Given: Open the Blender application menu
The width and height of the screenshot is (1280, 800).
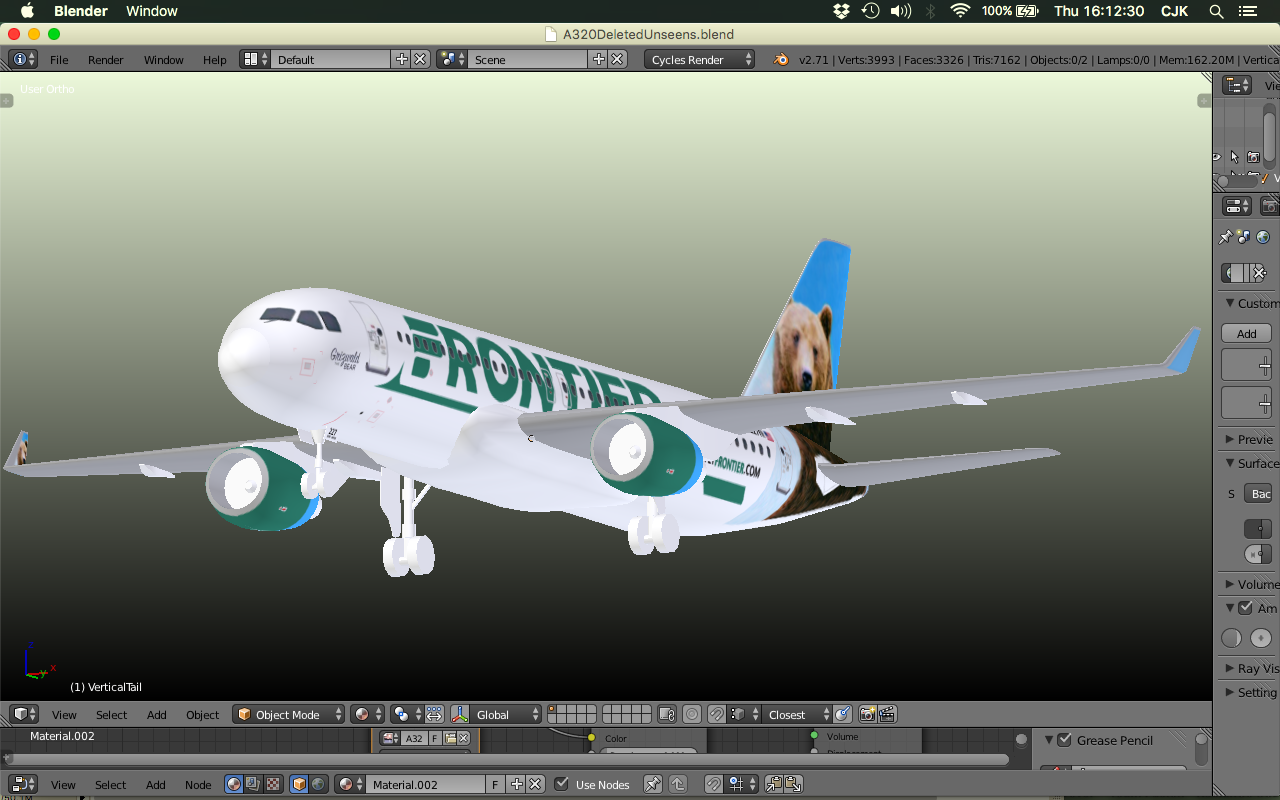Looking at the screenshot, I should coord(81,11).
